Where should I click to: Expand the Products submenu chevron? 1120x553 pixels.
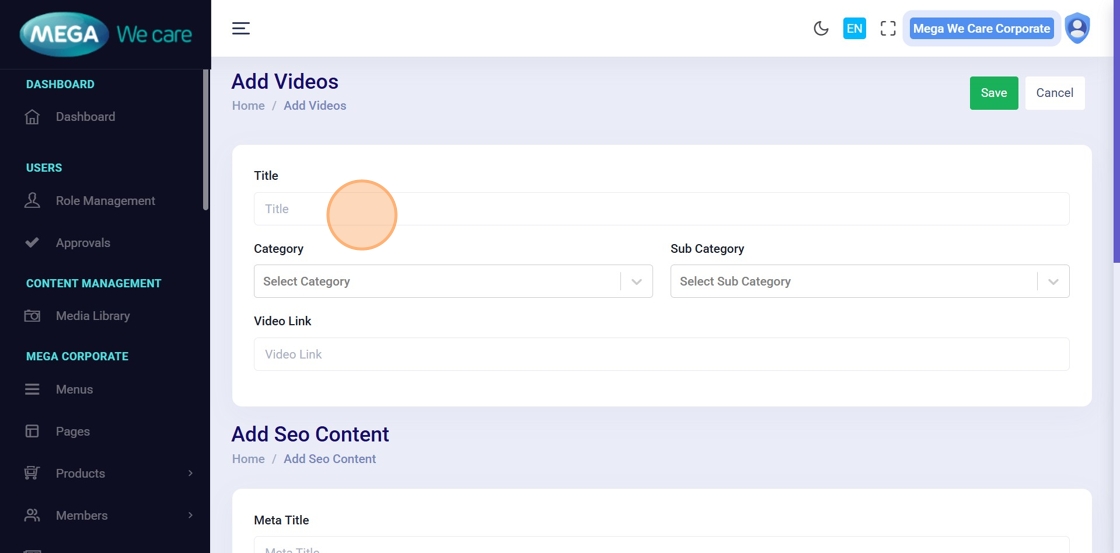pyautogui.click(x=190, y=474)
